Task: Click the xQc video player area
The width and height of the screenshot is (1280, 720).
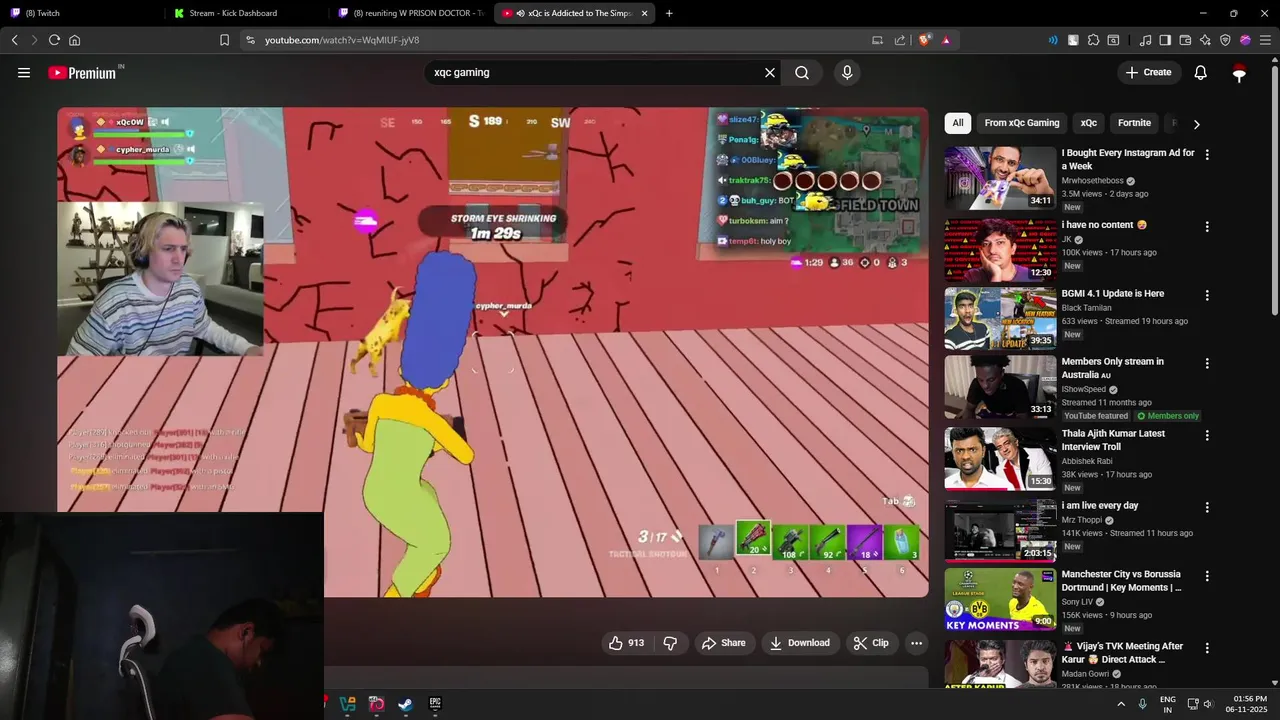Action: (x=492, y=352)
